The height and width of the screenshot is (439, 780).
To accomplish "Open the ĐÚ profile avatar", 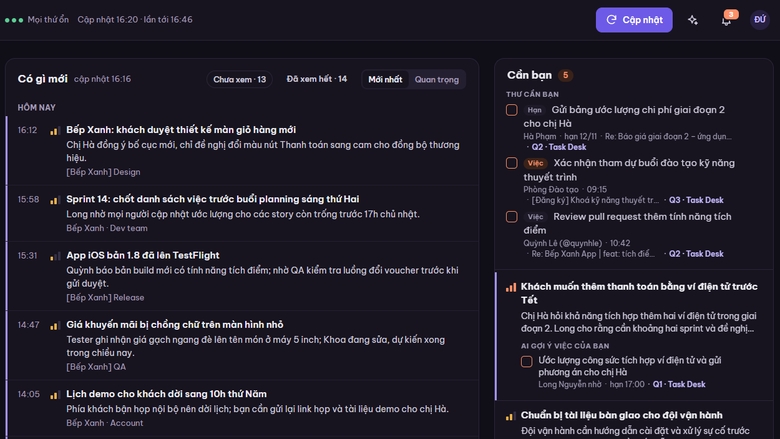I will (760, 20).
